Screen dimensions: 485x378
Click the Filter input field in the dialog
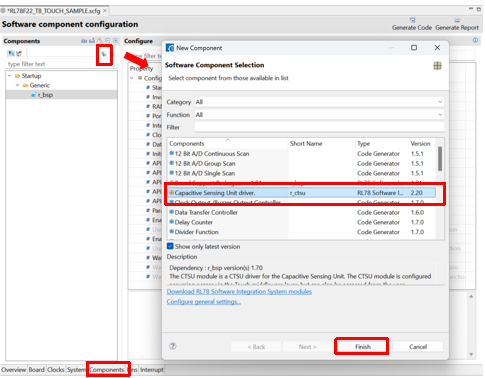[319, 127]
